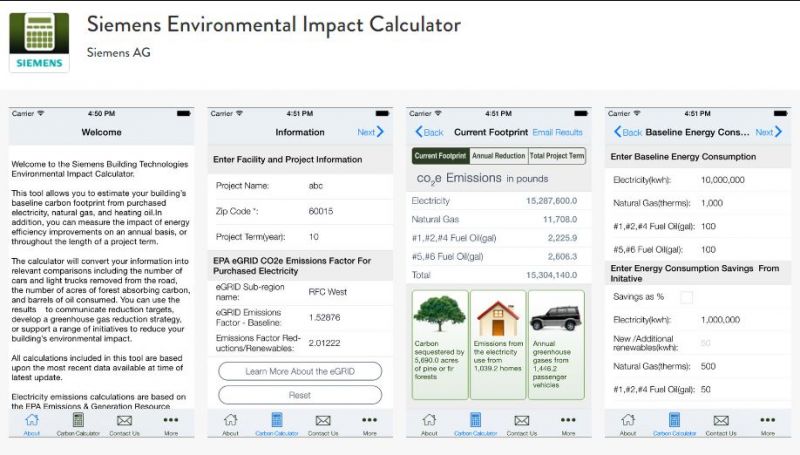Tap Carbon Calculator icon on Baseline Energy screen
Image resolution: width=800 pixels, height=455 pixels.
[x=674, y=420]
